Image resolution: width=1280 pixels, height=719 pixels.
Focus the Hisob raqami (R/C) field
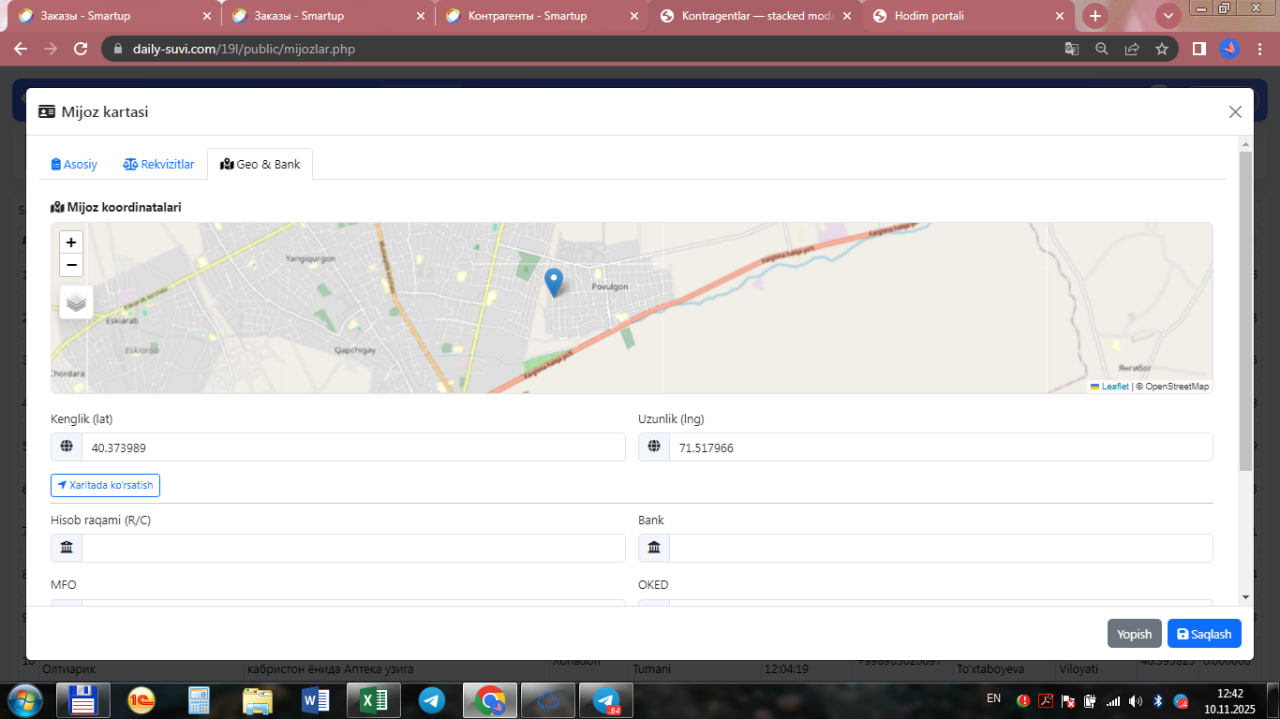pos(352,548)
